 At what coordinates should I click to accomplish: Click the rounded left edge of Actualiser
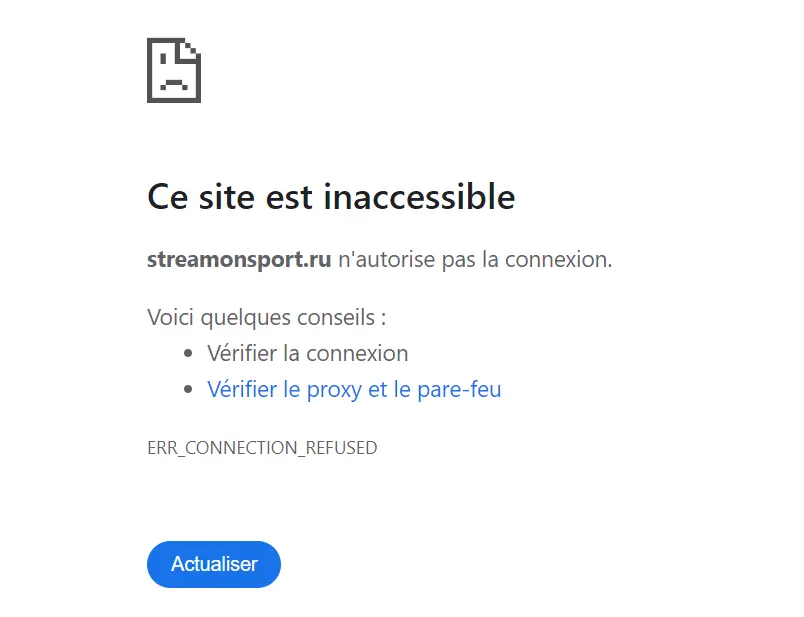[x=152, y=564]
